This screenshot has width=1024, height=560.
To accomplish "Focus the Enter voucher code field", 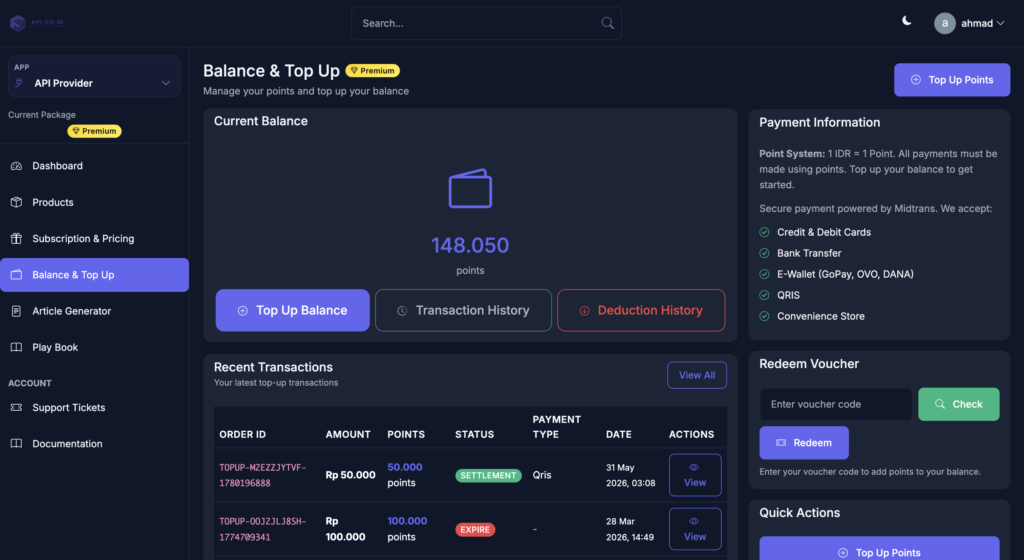I will tap(836, 404).
